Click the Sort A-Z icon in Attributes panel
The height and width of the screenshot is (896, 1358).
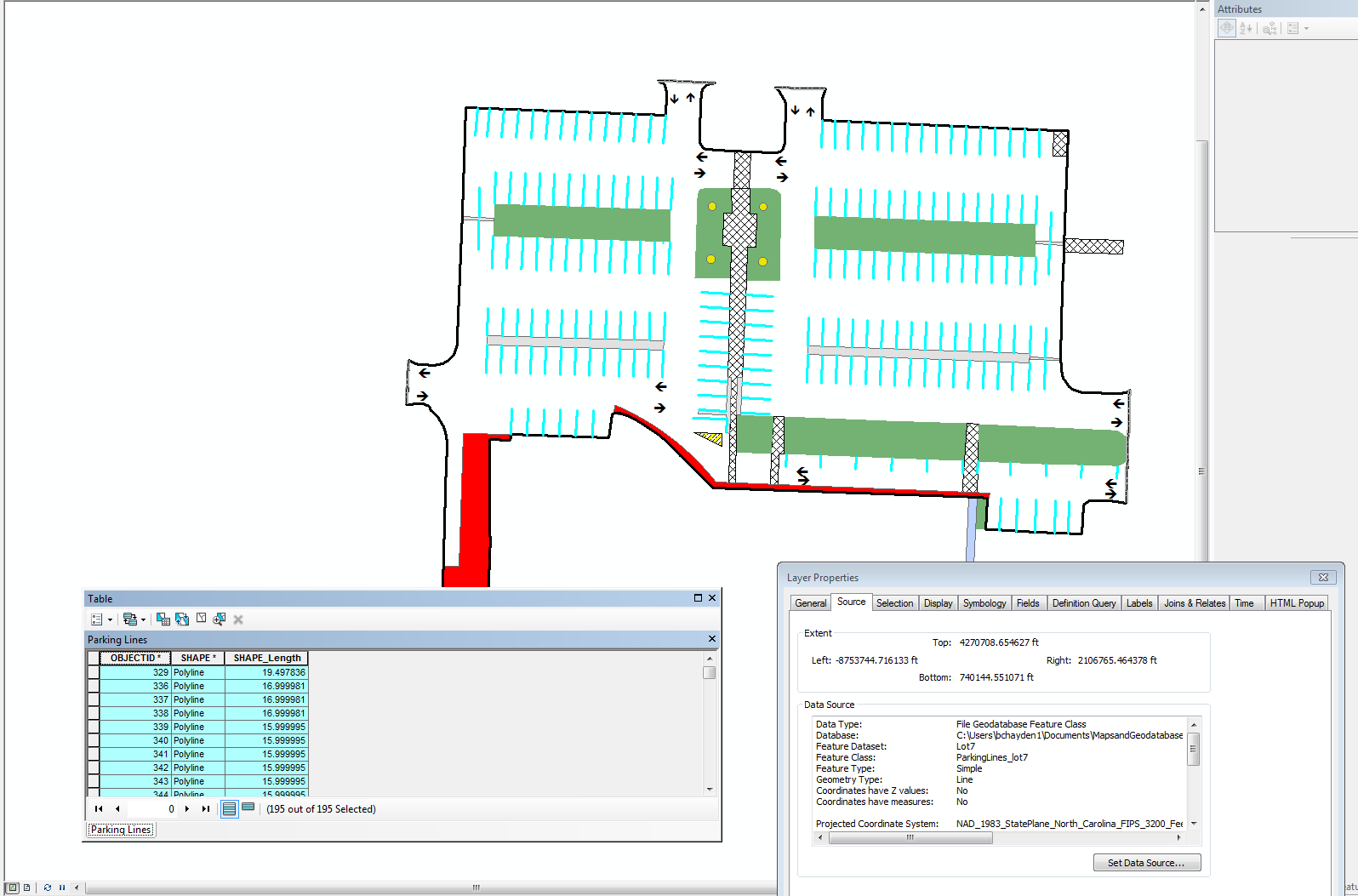(1247, 28)
